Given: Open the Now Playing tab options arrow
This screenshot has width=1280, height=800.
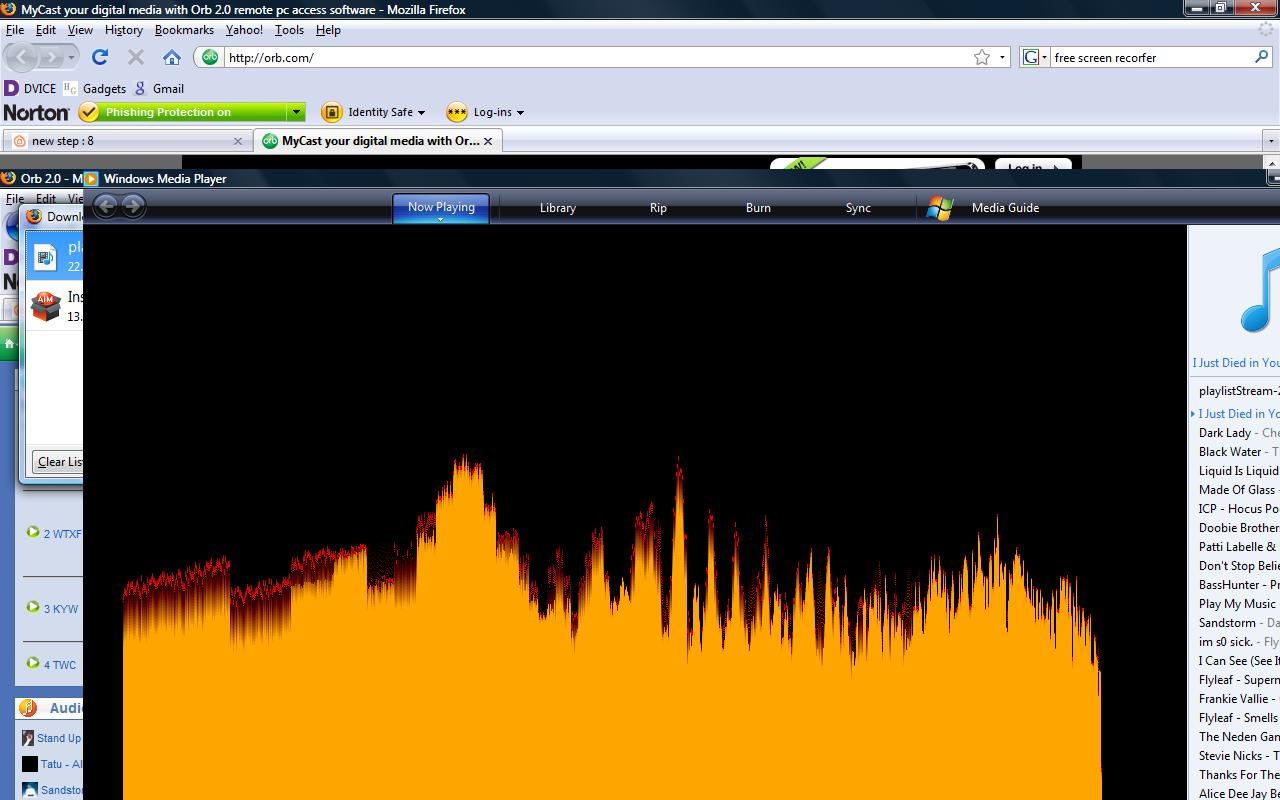Looking at the screenshot, I should [440, 218].
